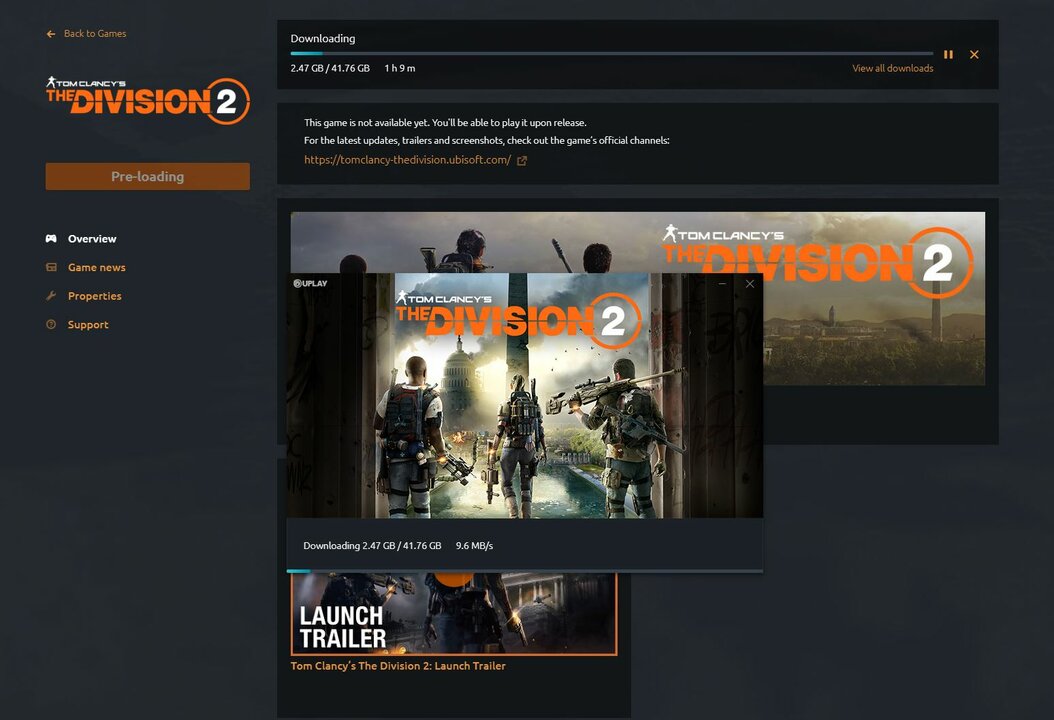
Task: Click the download progress bar at top
Action: coord(612,53)
